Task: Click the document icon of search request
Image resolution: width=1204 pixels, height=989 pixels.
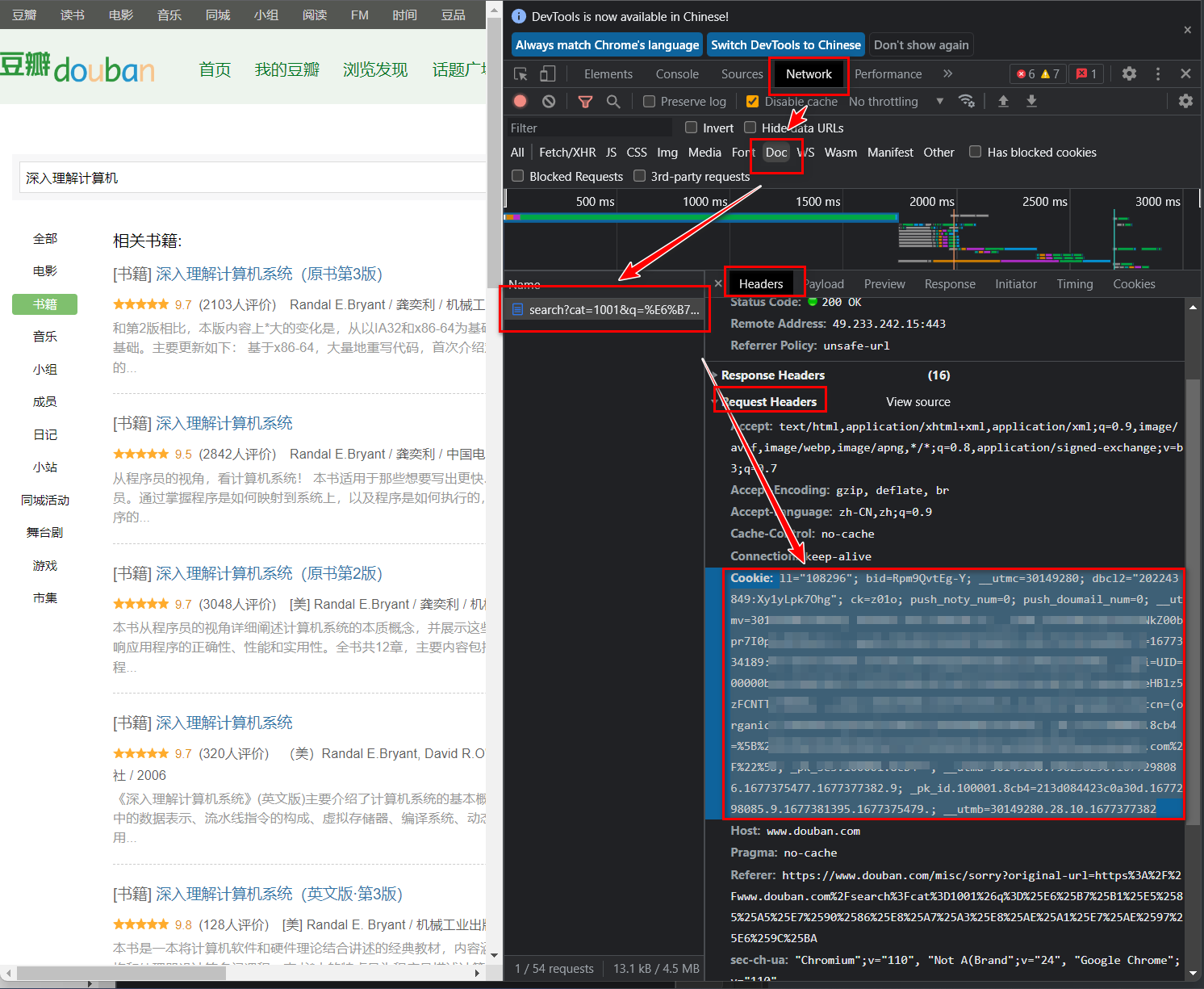Action: pyautogui.click(x=518, y=309)
